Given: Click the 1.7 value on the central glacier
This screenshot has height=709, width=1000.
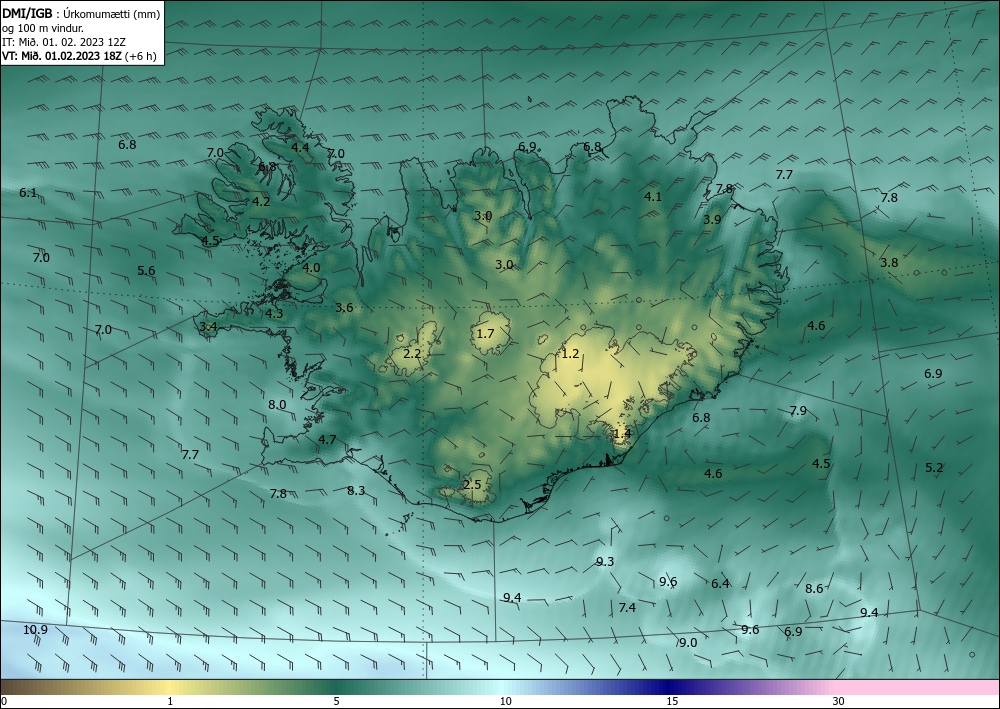Looking at the screenshot, I should tap(485, 333).
